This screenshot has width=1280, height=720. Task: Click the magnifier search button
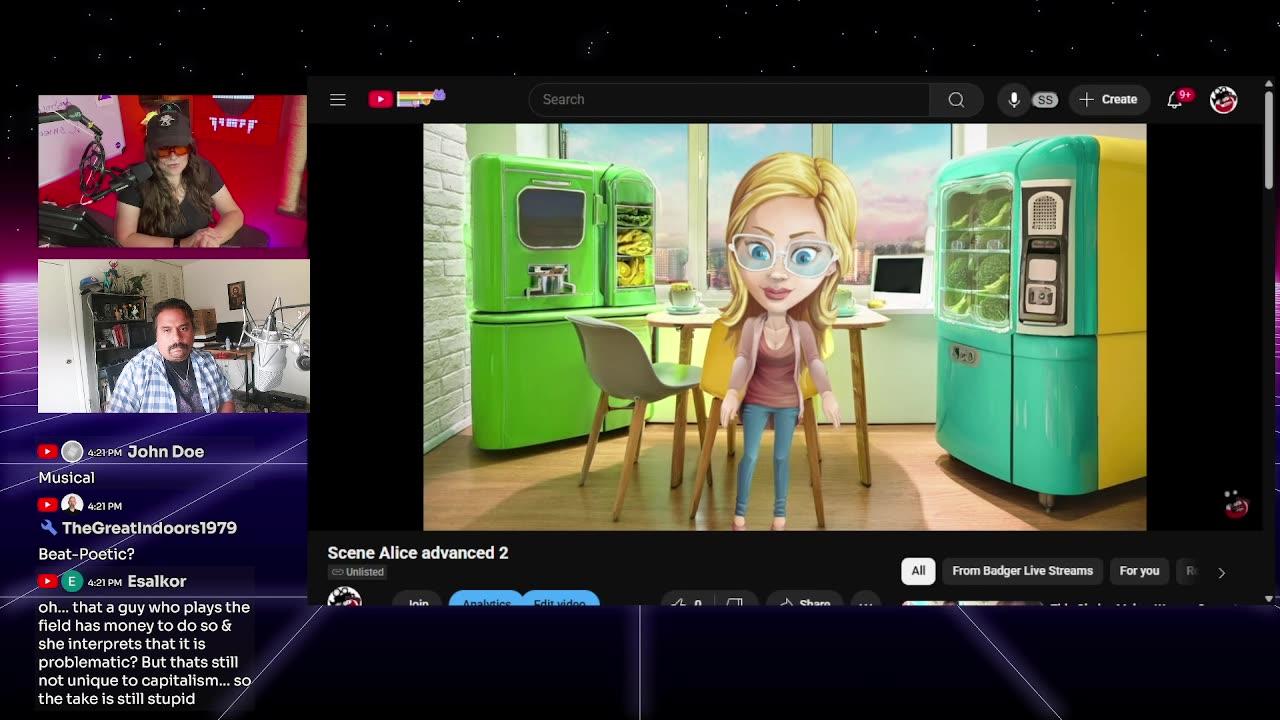coord(956,100)
